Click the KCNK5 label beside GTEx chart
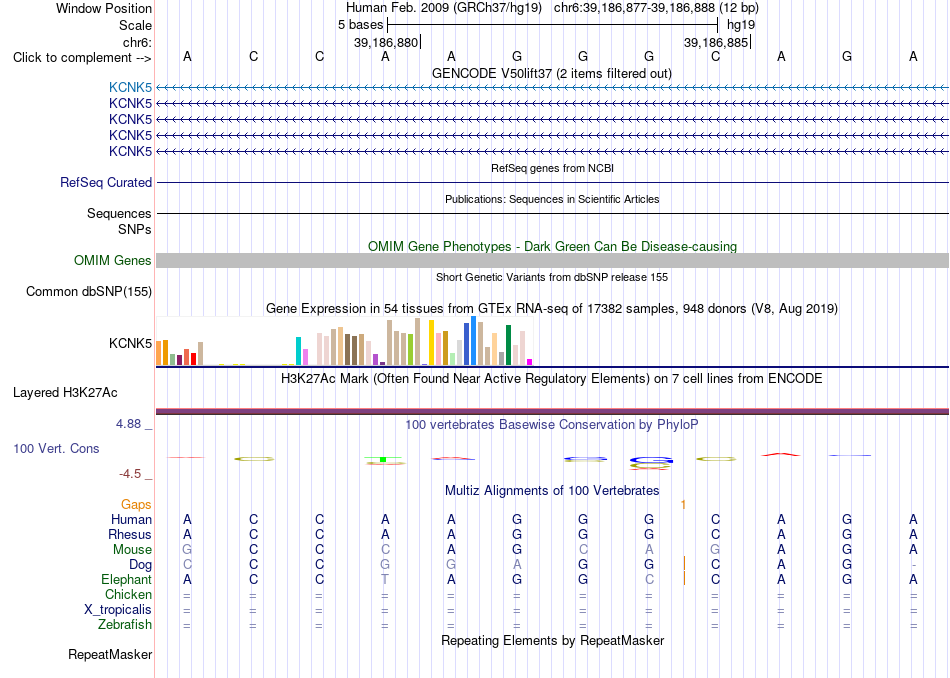The width and height of the screenshot is (950, 678). (x=130, y=344)
